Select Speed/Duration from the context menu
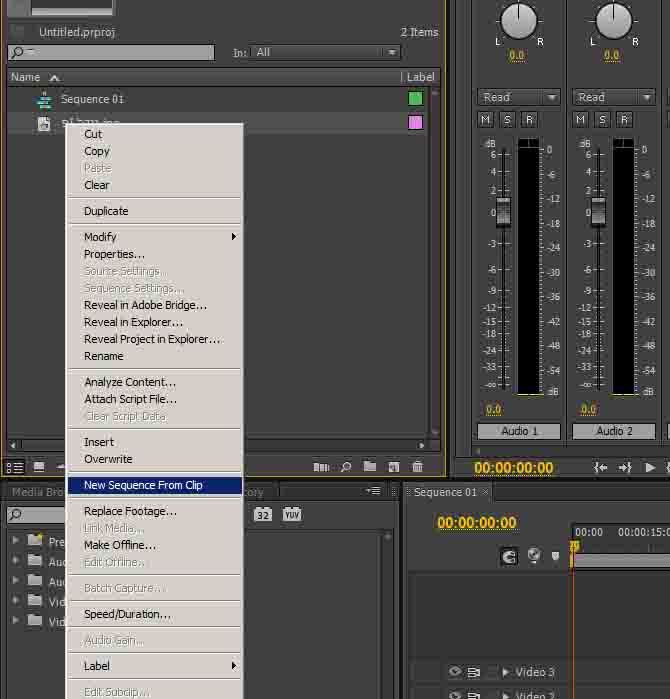This screenshot has width=670, height=699. tap(127, 614)
